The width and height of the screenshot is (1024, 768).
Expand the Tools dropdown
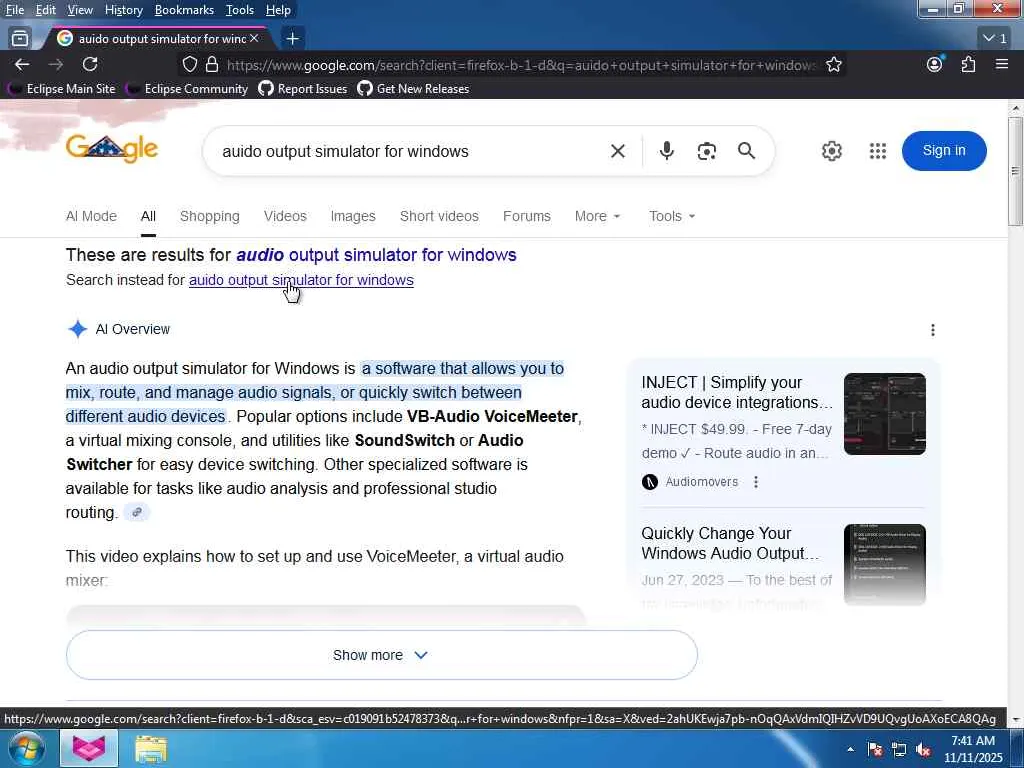[671, 216]
